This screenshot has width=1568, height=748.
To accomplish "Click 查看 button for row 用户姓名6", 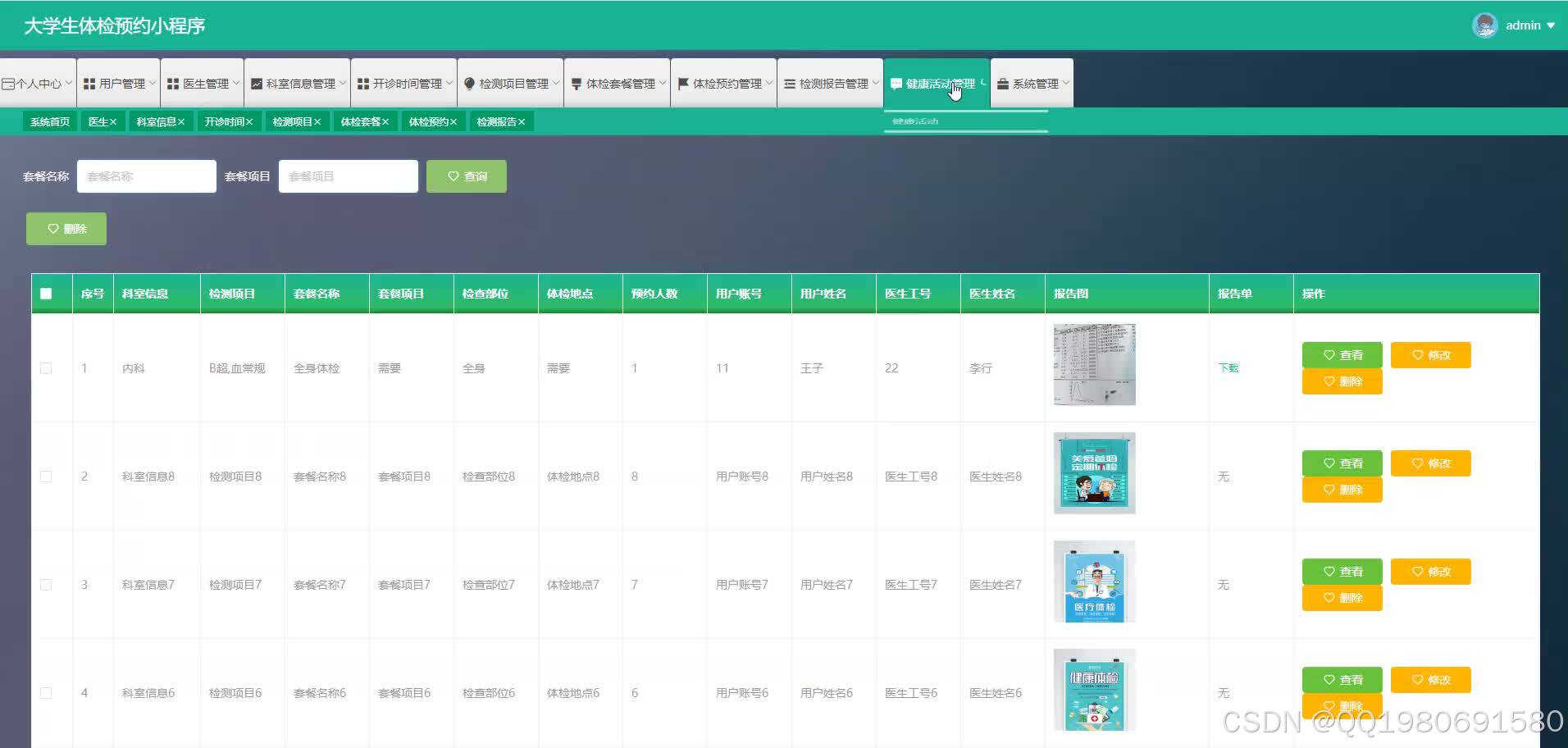I will click(1342, 680).
